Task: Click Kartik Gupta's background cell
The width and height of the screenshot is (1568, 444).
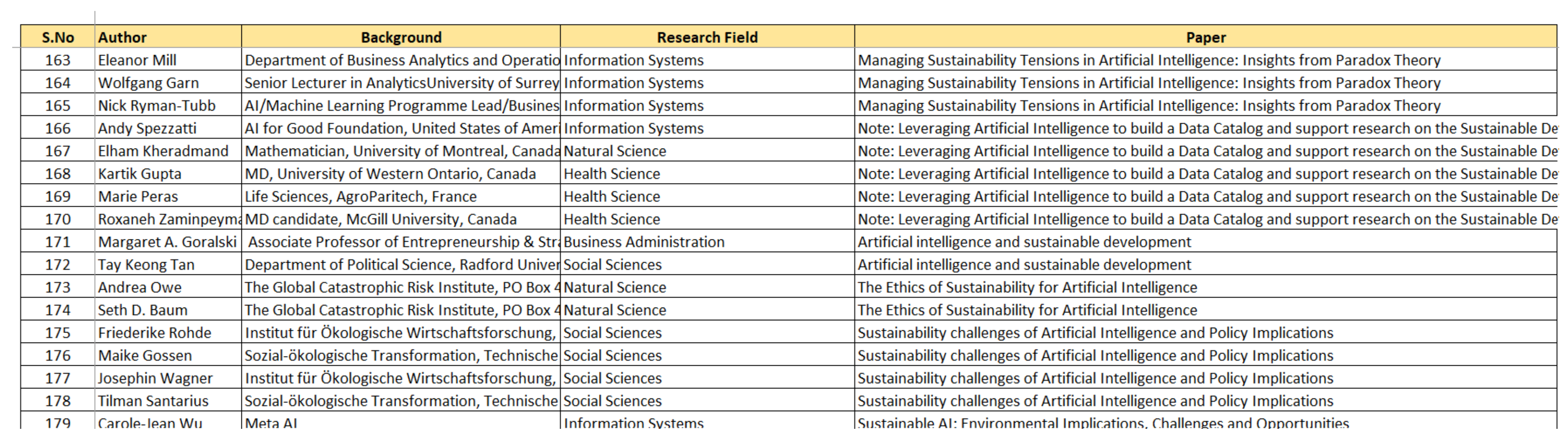Action: pyautogui.click(x=401, y=174)
